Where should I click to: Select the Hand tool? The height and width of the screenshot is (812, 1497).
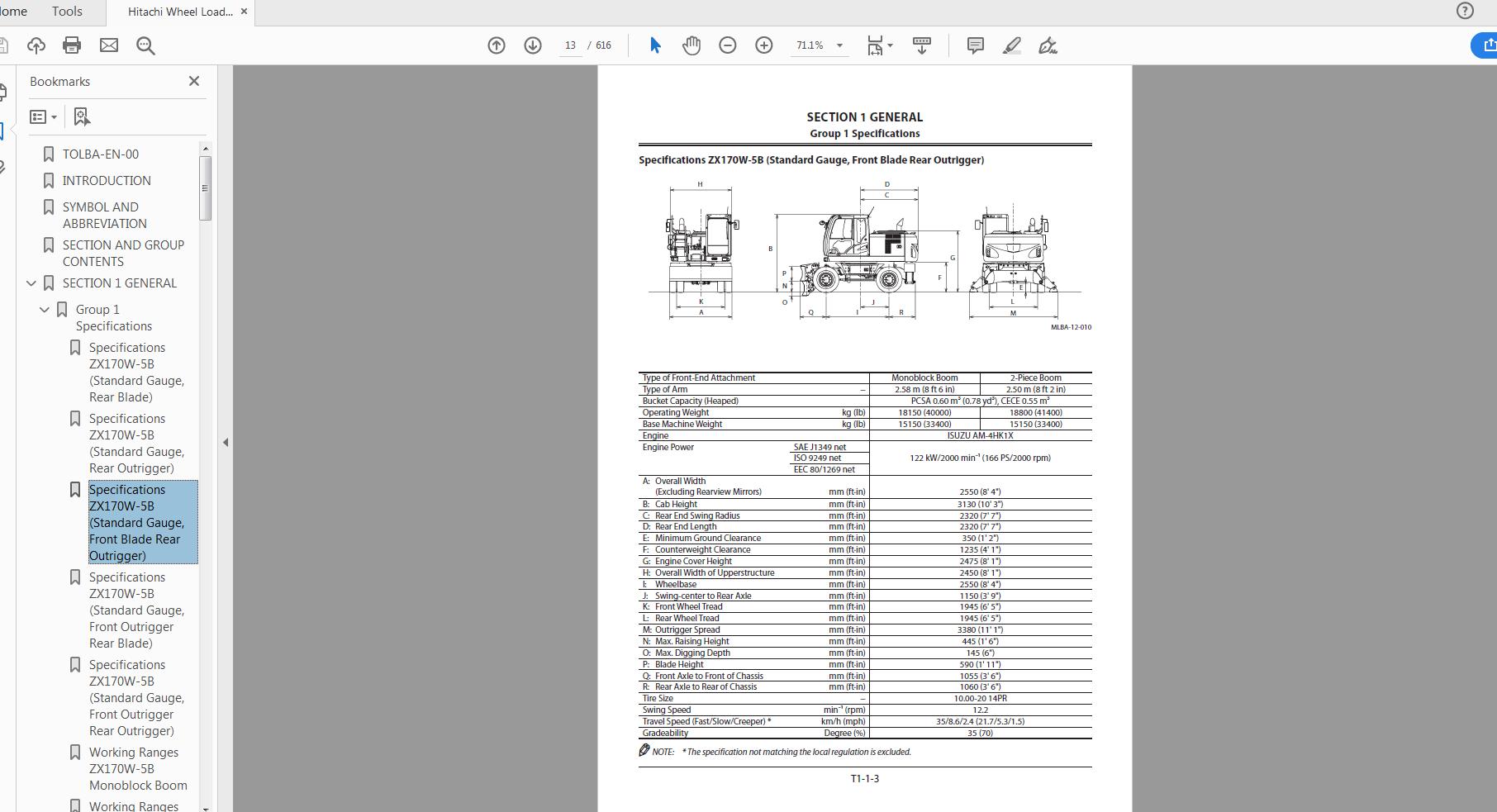coord(691,45)
